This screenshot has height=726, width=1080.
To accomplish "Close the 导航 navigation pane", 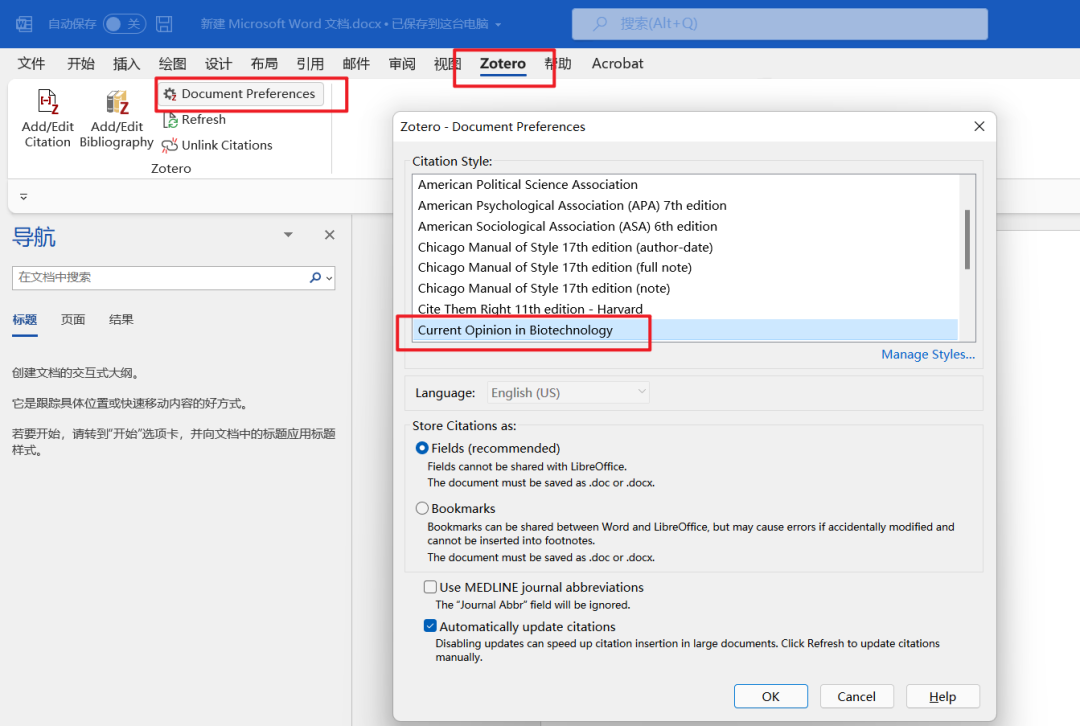I will [330, 235].
